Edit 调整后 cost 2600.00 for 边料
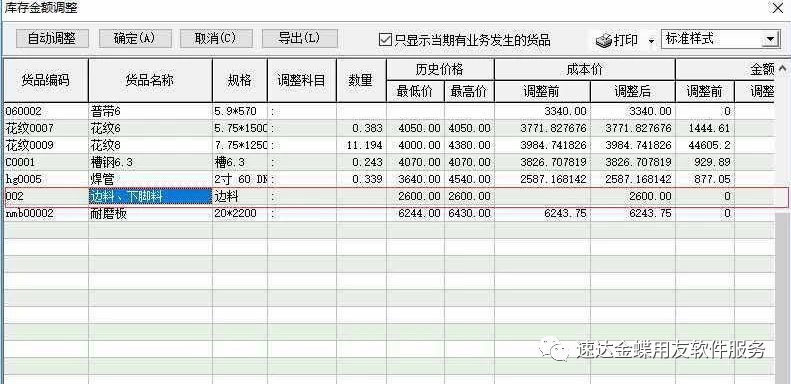This screenshot has width=791, height=384. pos(650,196)
